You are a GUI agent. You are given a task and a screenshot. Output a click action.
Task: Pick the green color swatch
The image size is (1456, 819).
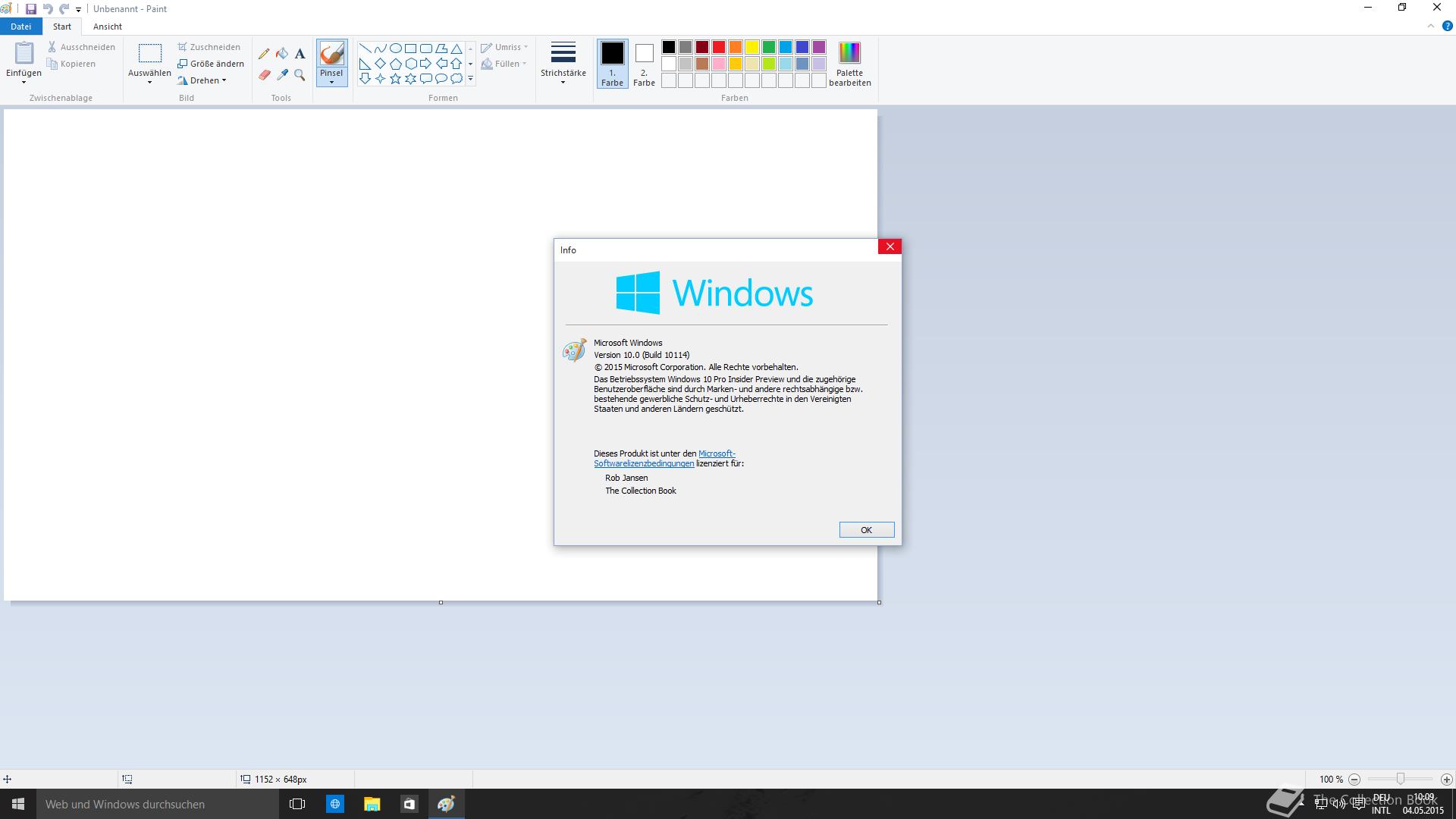[769, 47]
